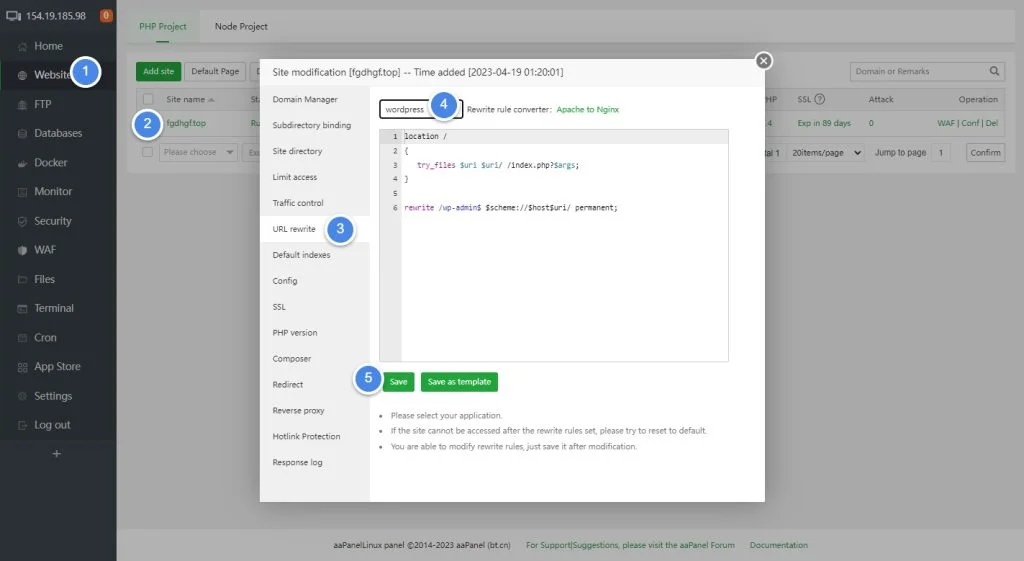The width and height of the screenshot is (1024, 561).
Task: Open the Apache to Nginx converter link
Action: point(587,110)
